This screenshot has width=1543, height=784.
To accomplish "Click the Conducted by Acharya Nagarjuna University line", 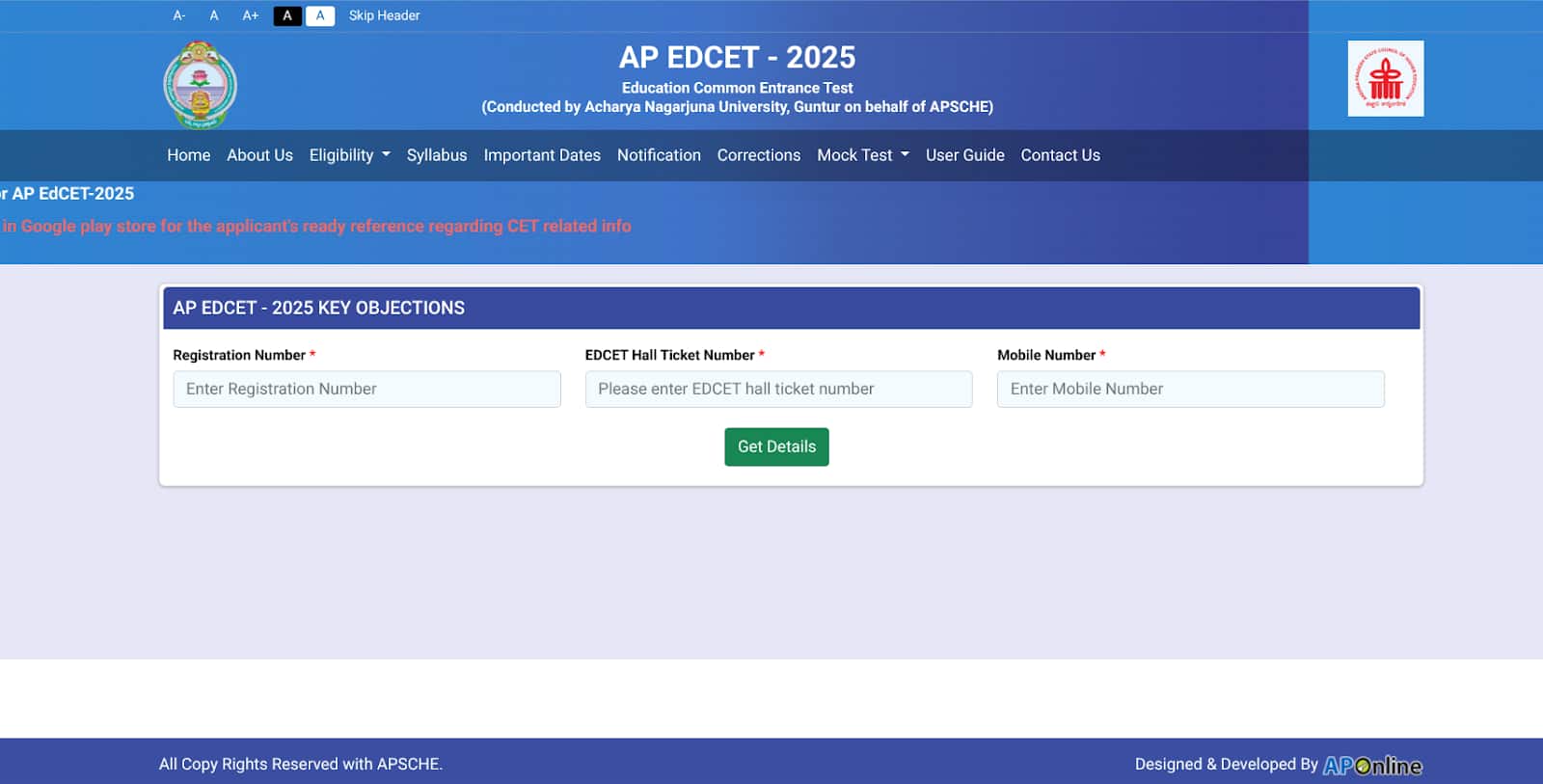I will [x=738, y=107].
